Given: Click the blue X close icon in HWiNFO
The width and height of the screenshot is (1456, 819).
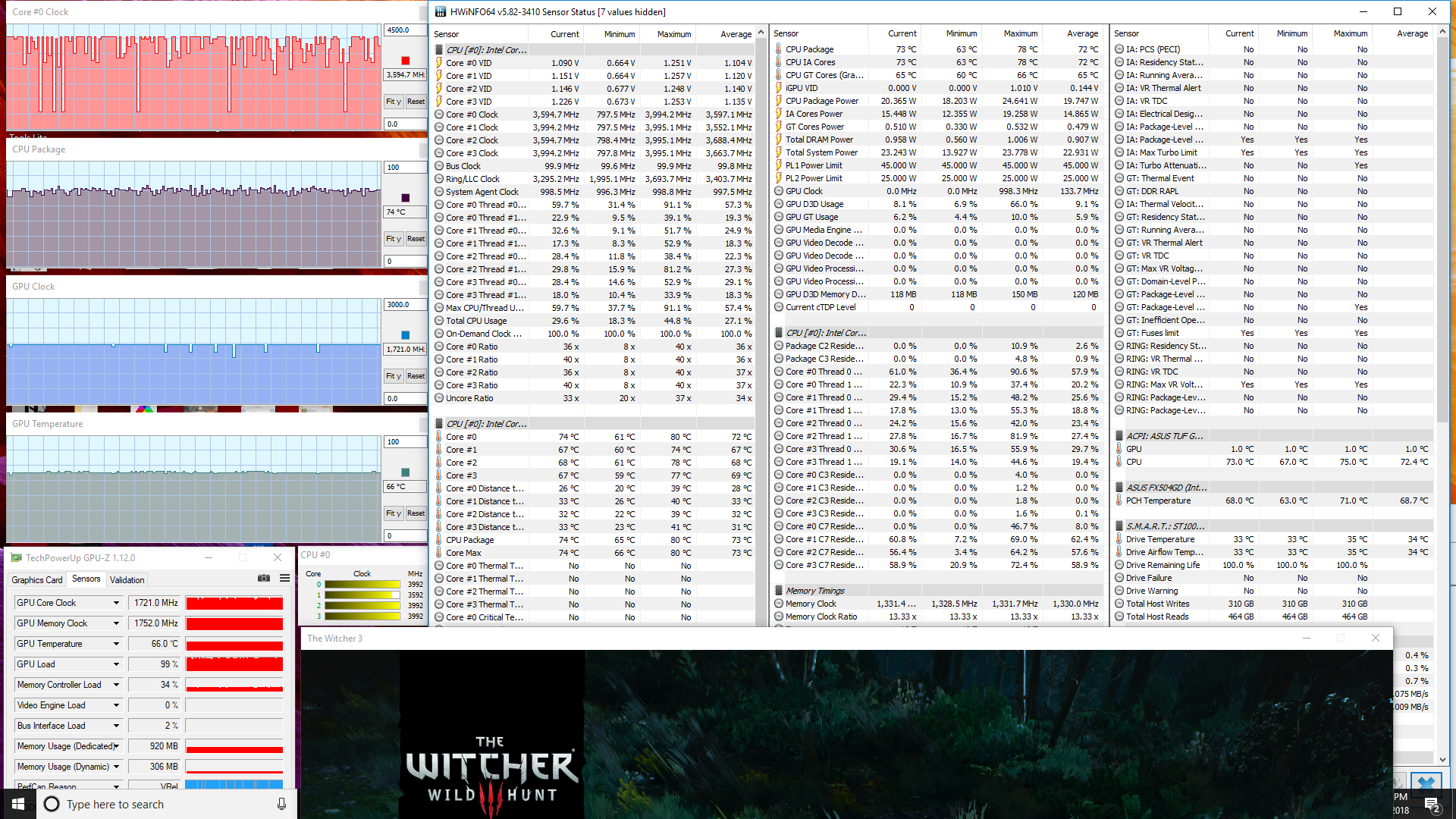Looking at the screenshot, I should click(1426, 783).
